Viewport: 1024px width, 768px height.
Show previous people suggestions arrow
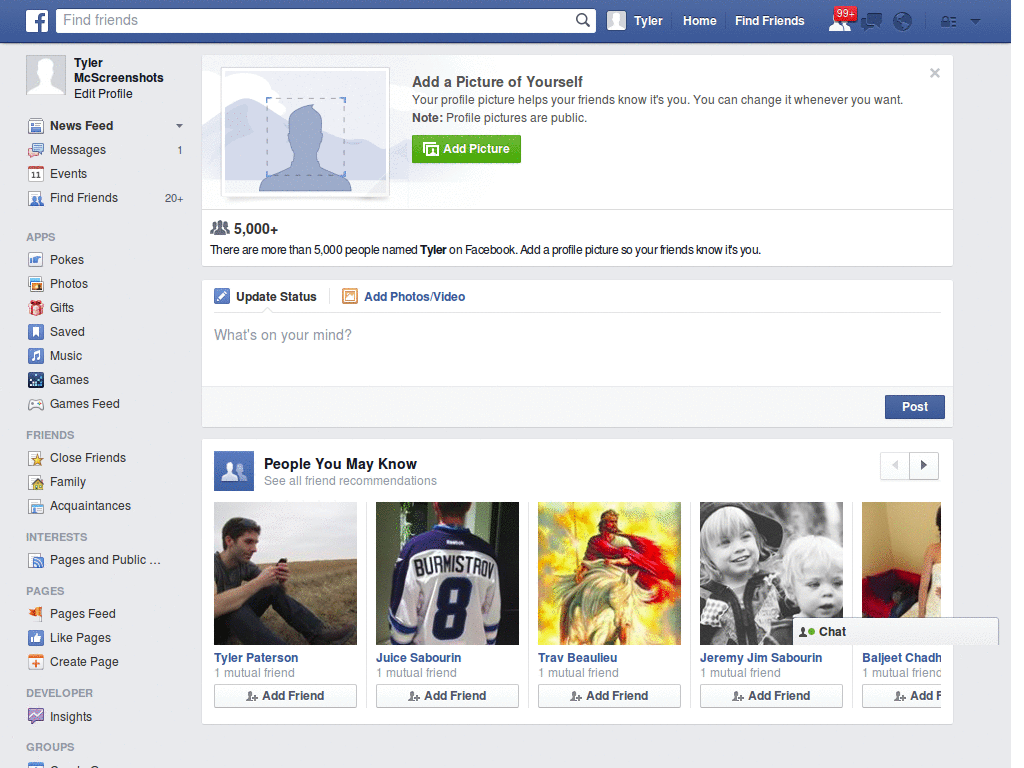click(x=895, y=466)
